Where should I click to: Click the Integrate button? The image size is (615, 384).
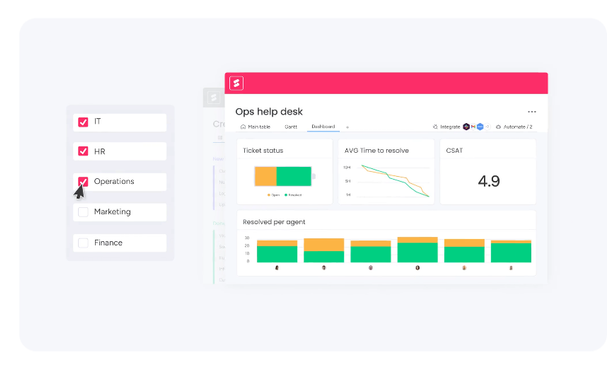coord(447,127)
